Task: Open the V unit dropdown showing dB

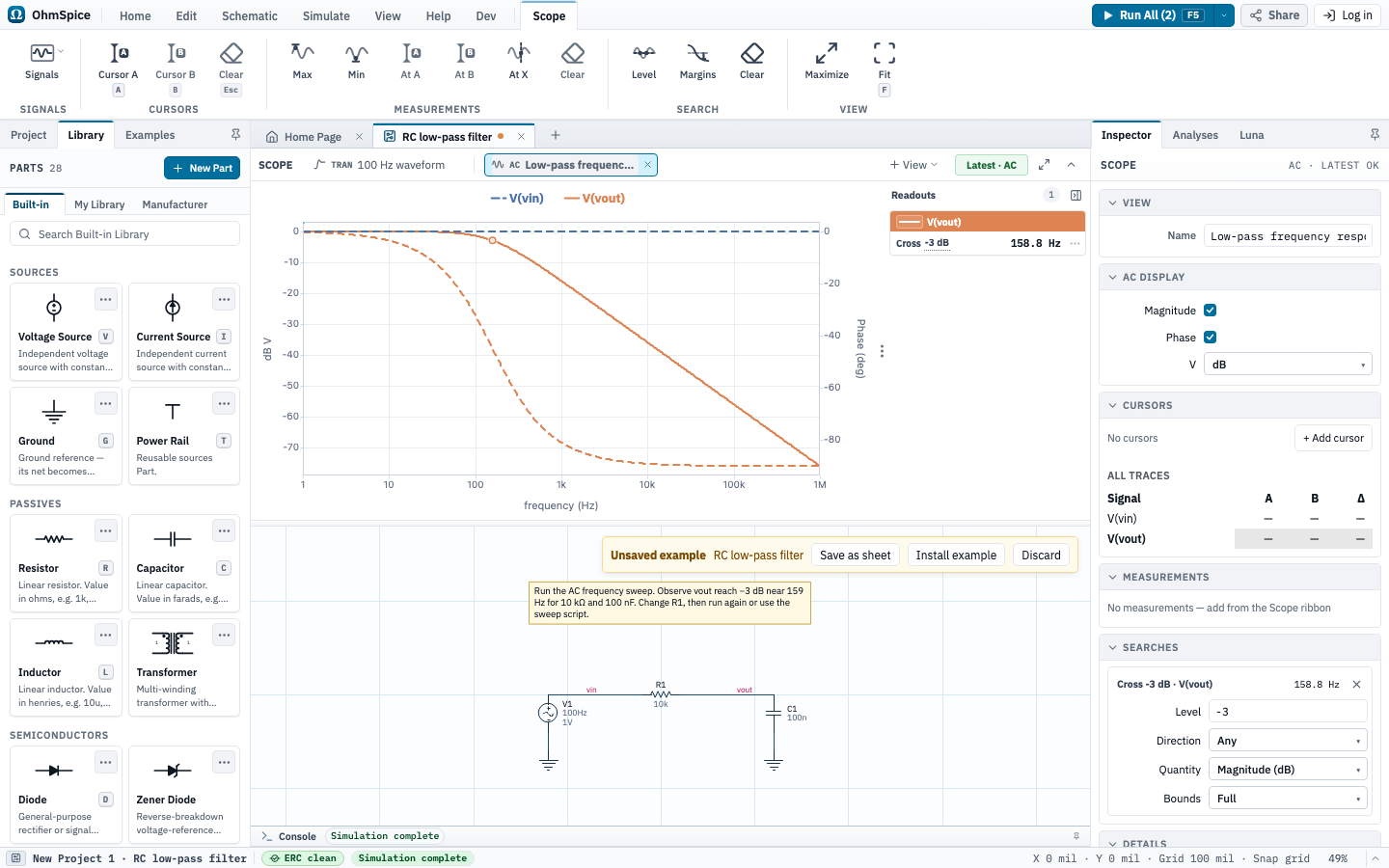Action: pos(1288,365)
